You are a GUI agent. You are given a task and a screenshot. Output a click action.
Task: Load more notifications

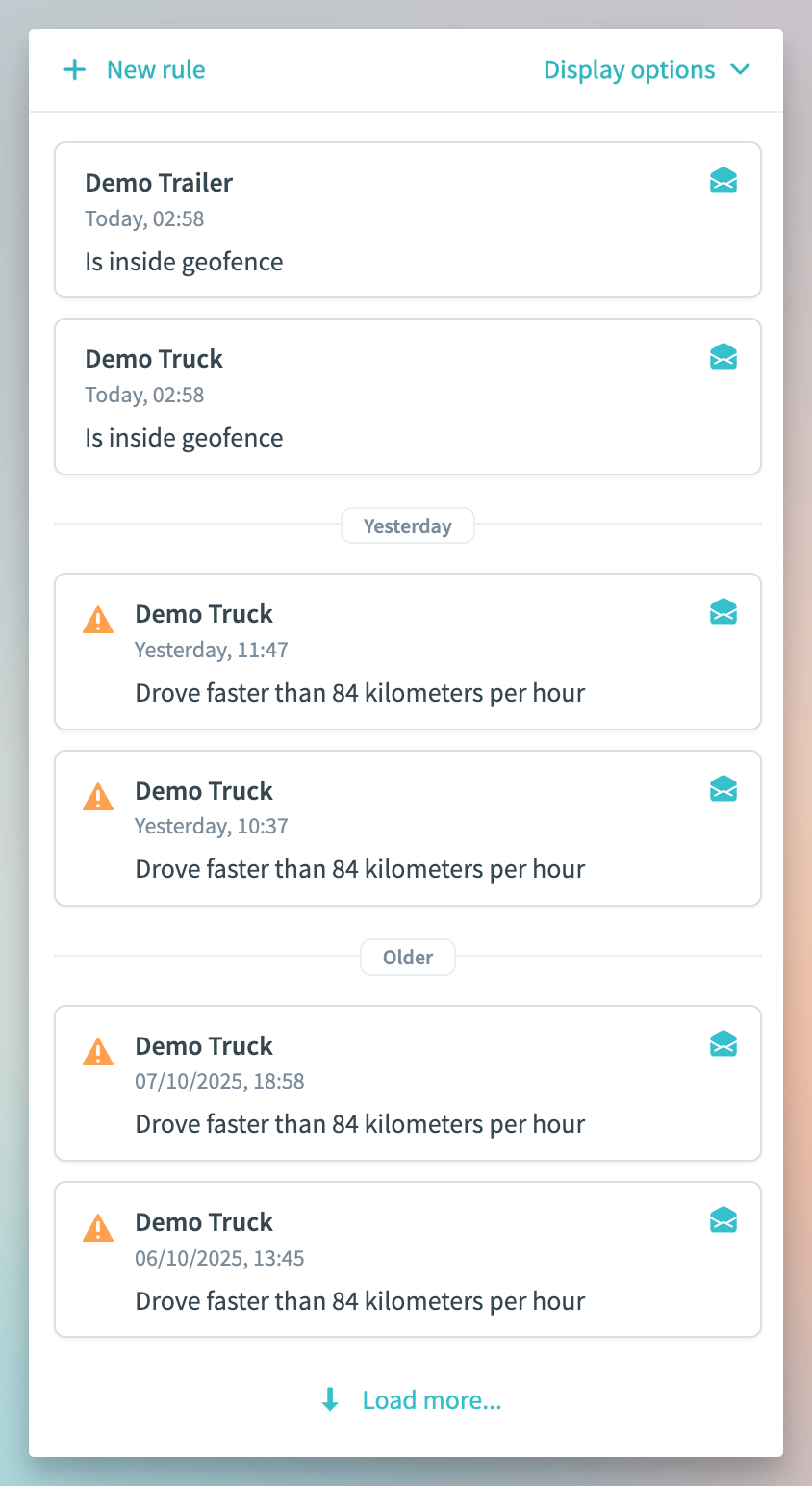pos(432,1400)
